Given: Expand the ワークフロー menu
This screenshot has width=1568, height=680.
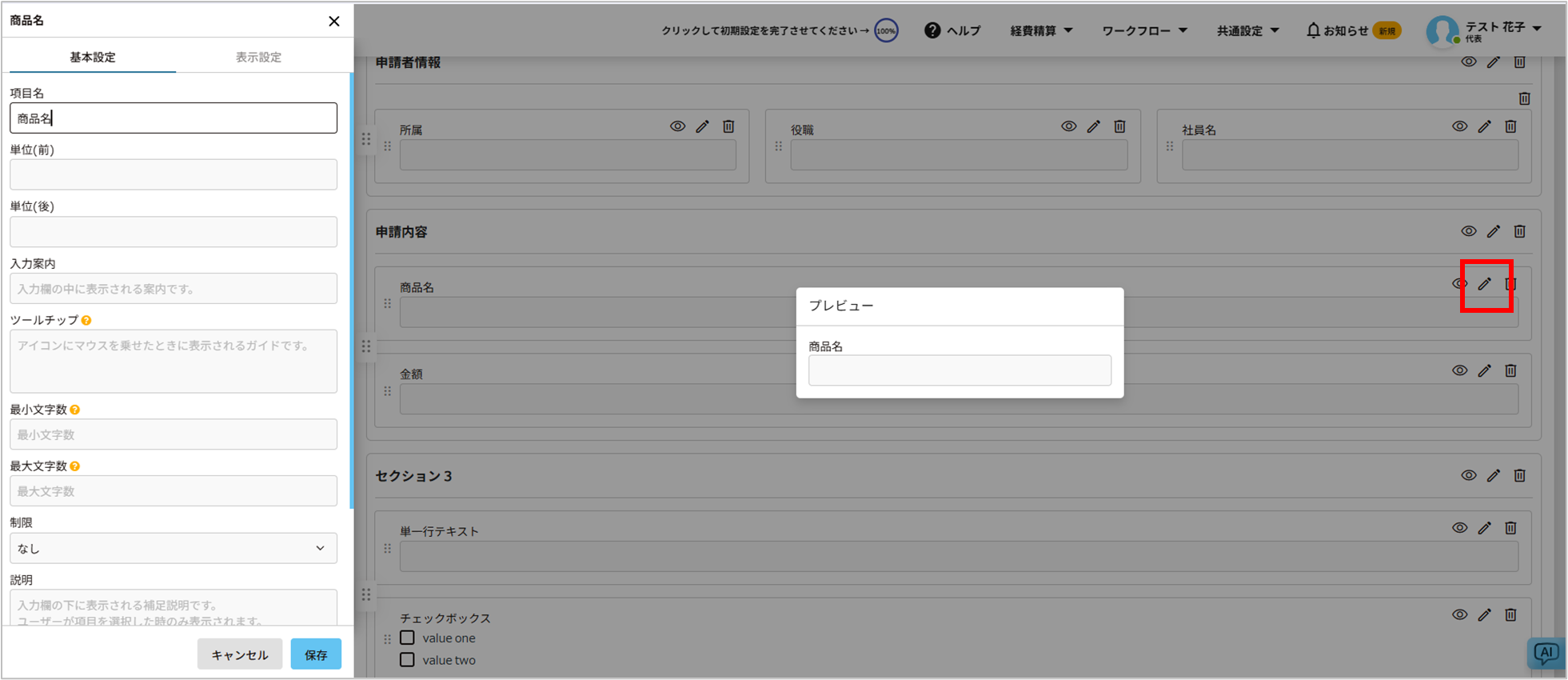Looking at the screenshot, I should point(1144,30).
